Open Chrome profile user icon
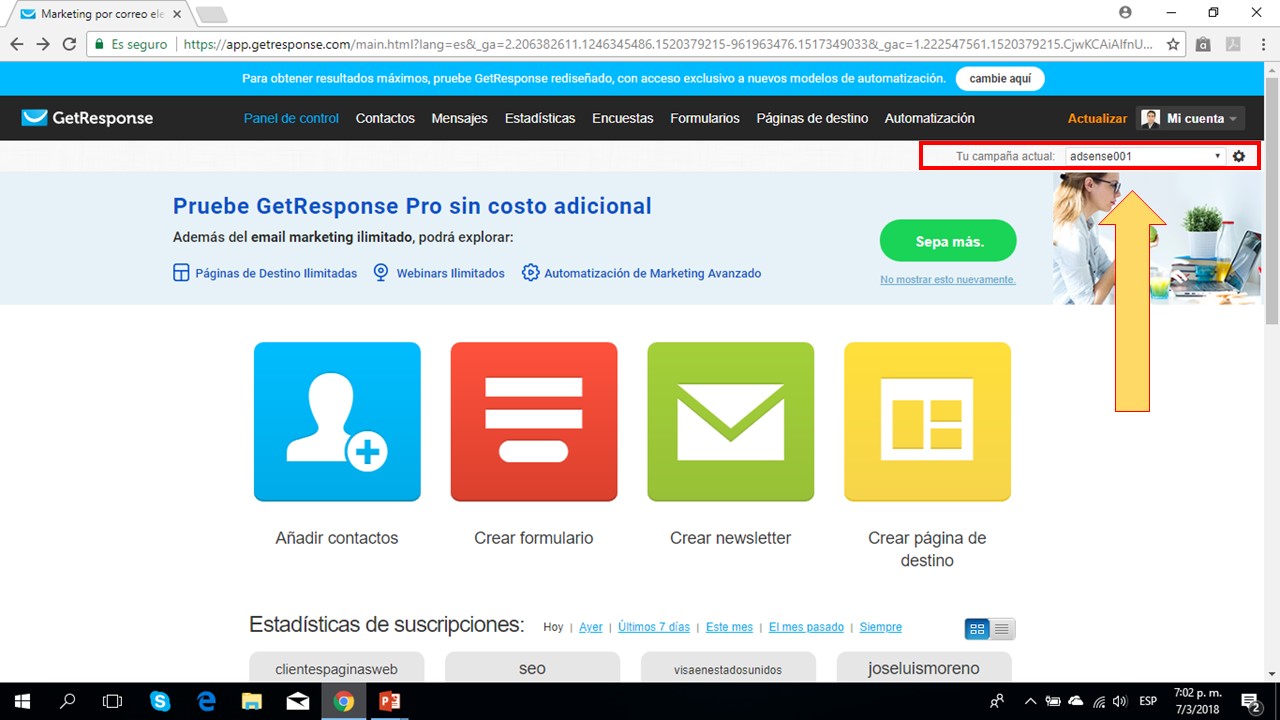1280x720 pixels. (1126, 12)
